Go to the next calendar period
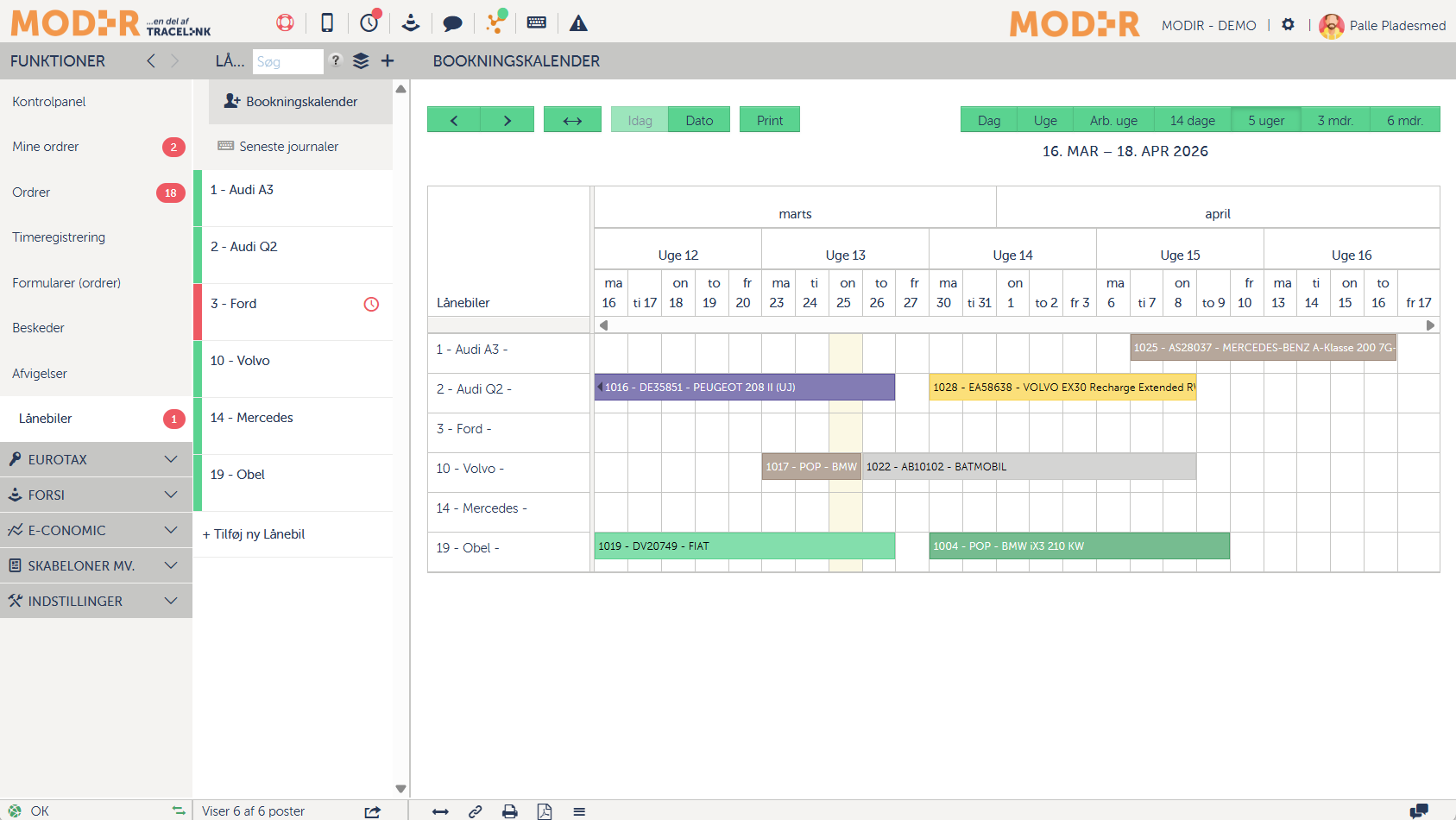Viewport: 1456px width, 820px height. (x=507, y=120)
